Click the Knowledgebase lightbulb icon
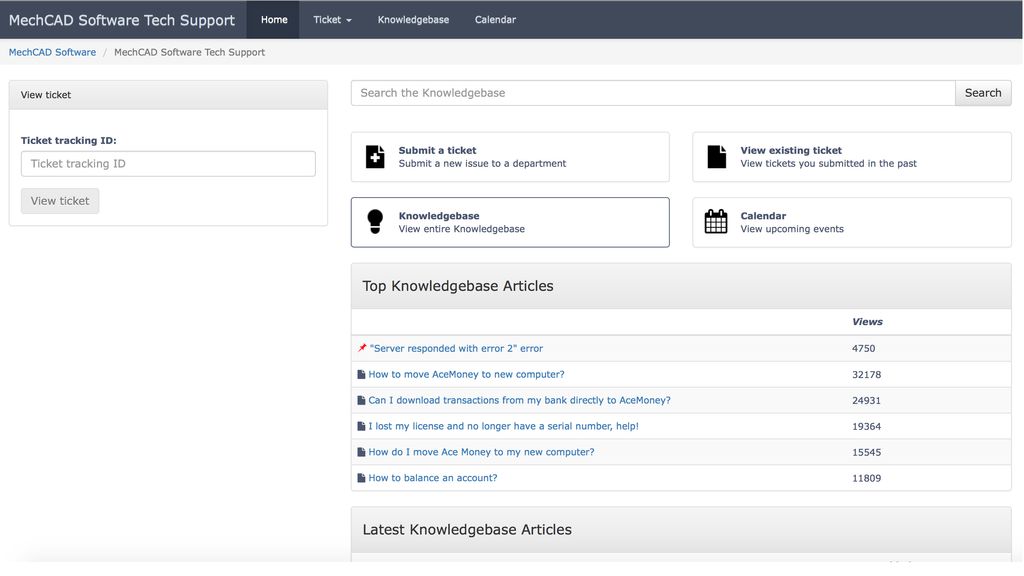Screen dimensions: 1024x576 pos(375,222)
